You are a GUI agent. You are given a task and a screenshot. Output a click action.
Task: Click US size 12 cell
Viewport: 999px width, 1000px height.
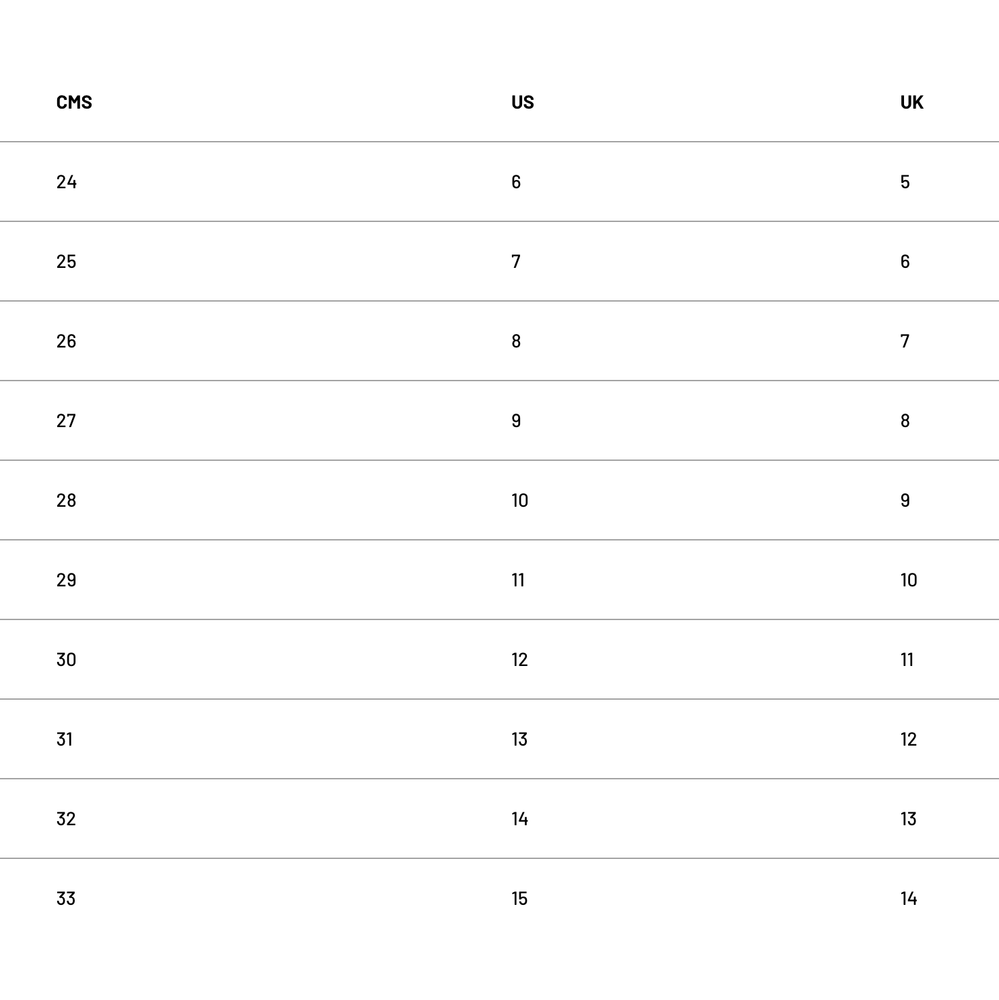point(520,660)
